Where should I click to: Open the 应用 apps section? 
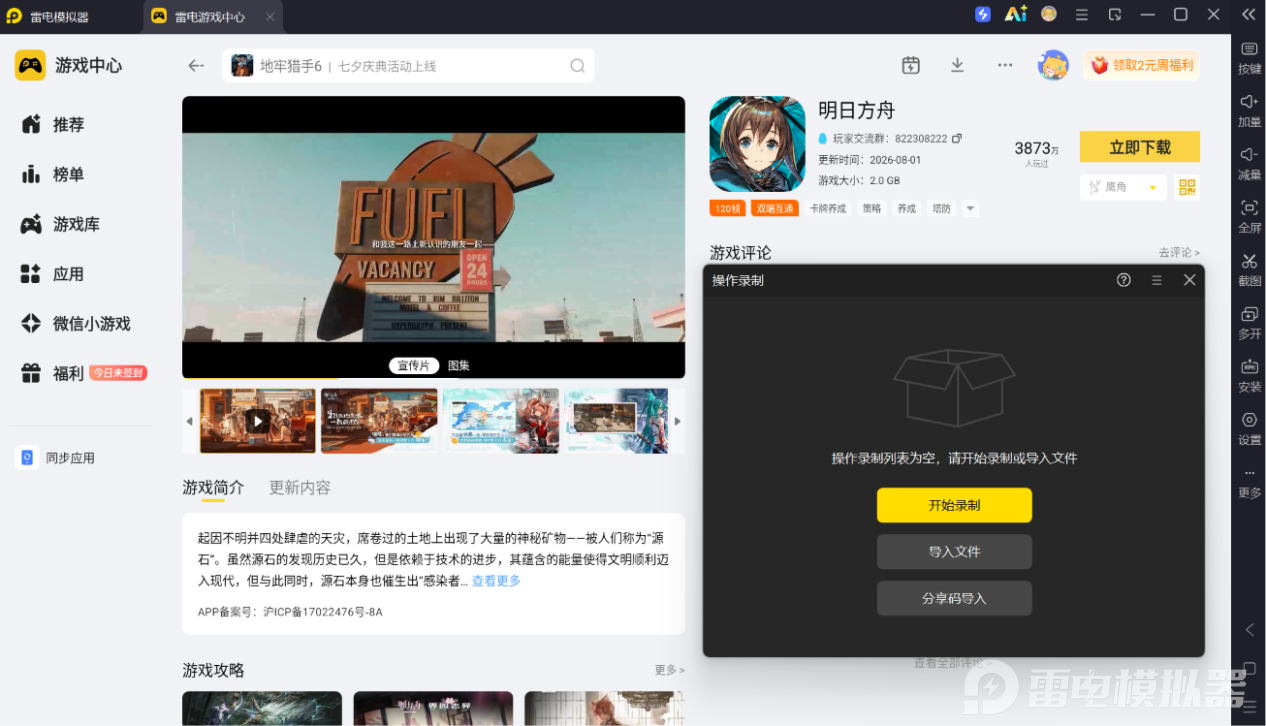coord(68,274)
